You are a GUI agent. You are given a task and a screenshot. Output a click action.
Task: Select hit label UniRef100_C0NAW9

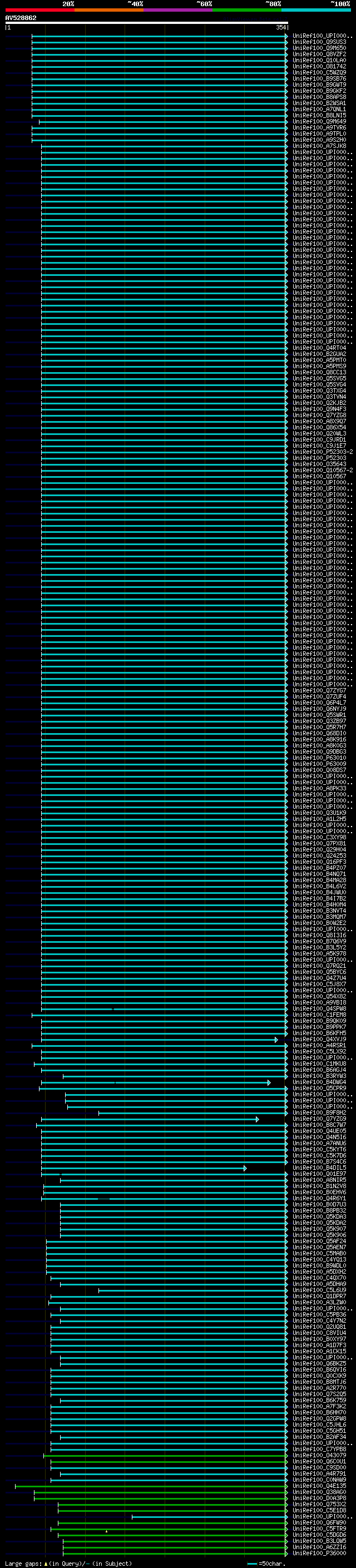tap(319, 1479)
